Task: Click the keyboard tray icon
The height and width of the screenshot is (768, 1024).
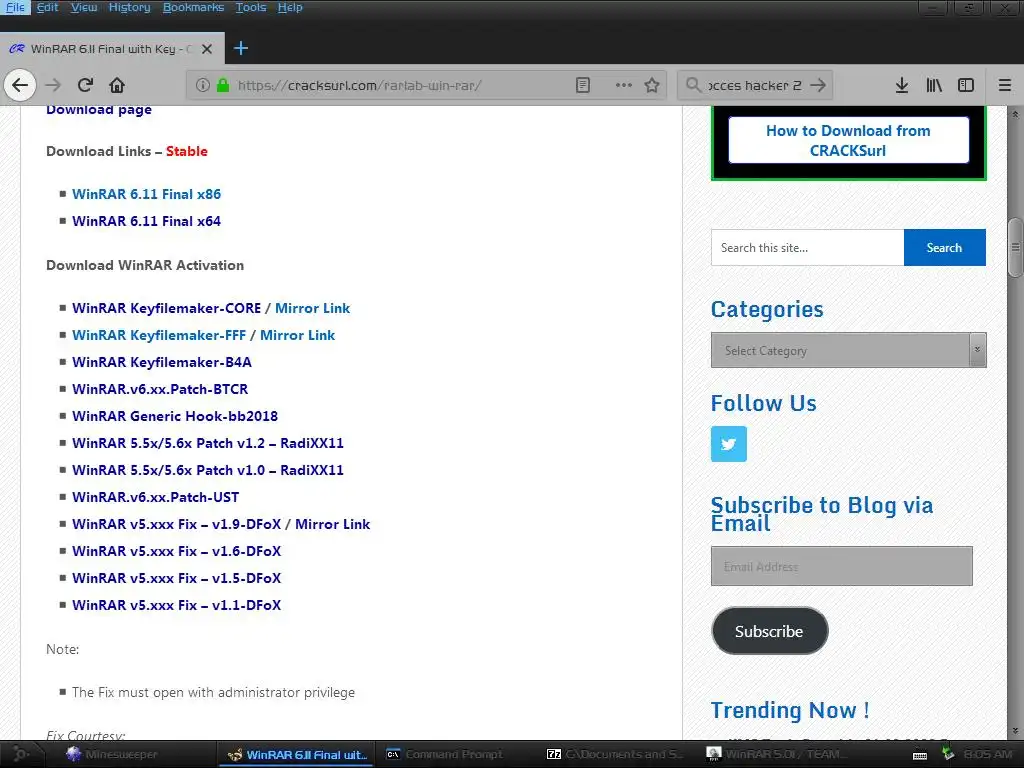Action: 920,756
